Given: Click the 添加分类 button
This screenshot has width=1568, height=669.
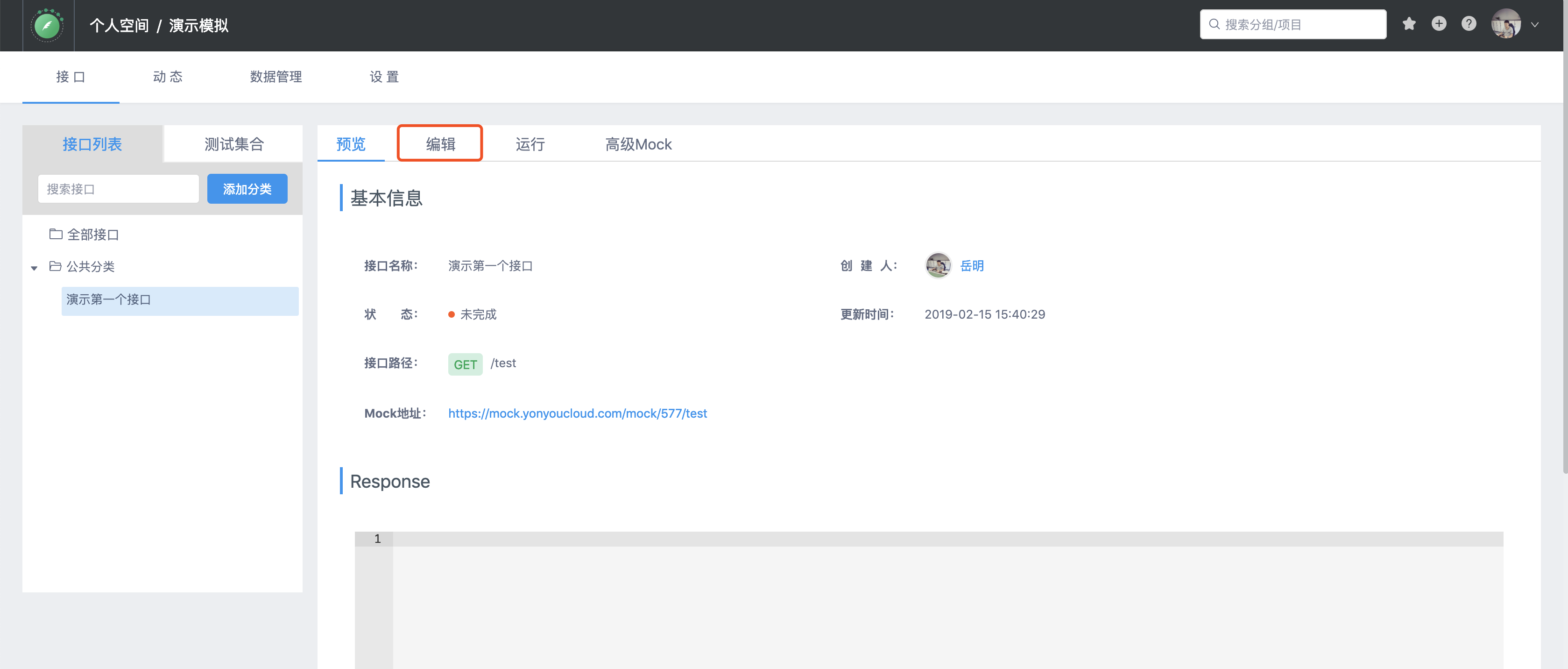Looking at the screenshot, I should [x=247, y=189].
